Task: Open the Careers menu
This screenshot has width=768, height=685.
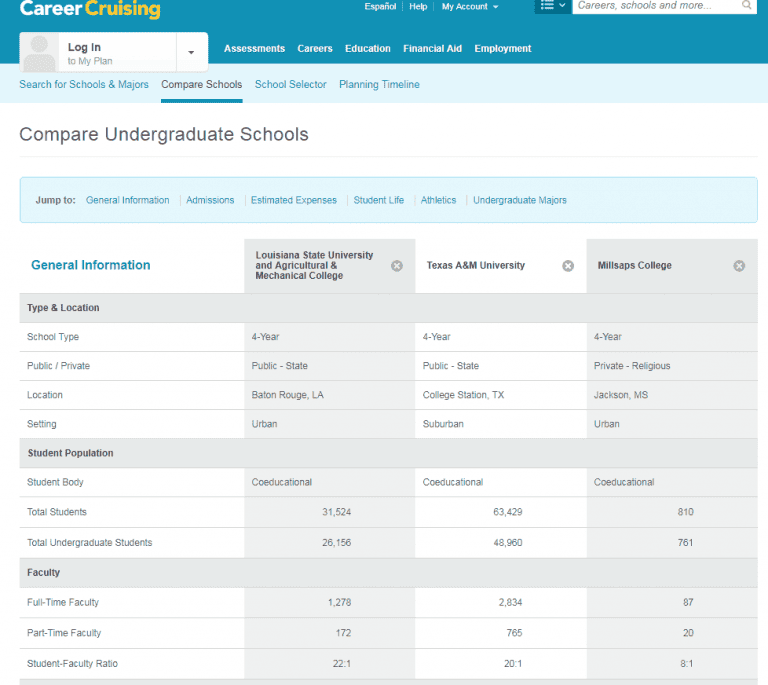Action: click(315, 48)
